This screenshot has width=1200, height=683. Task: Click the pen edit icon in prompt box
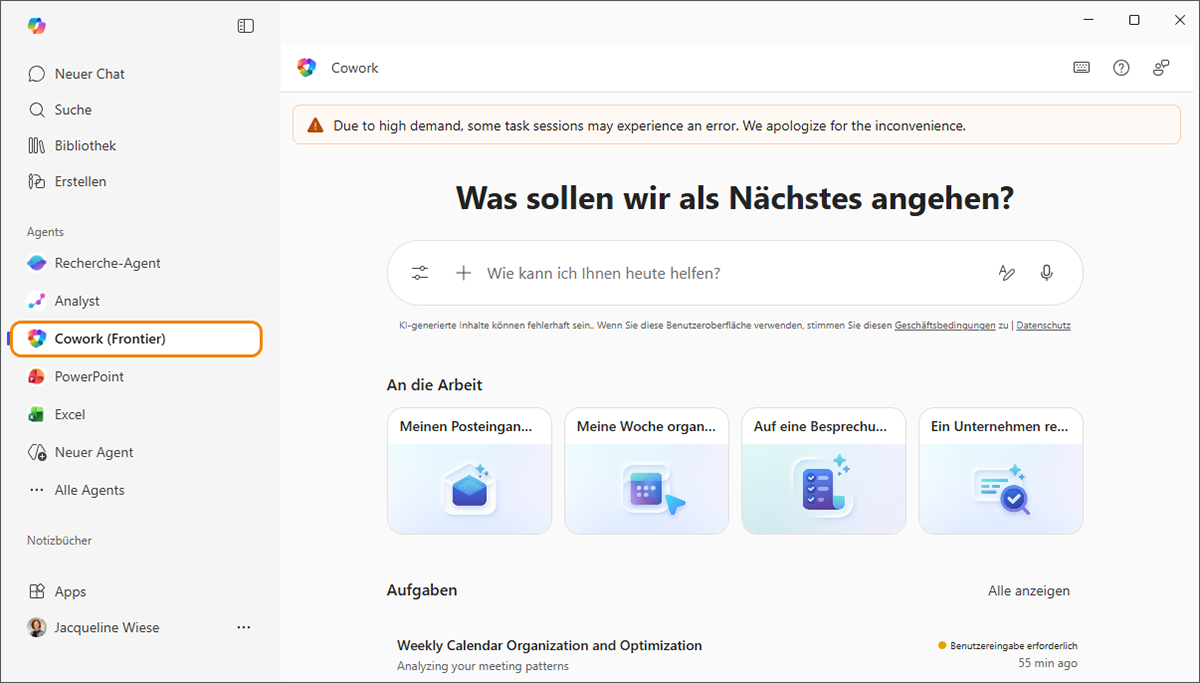(x=1006, y=273)
